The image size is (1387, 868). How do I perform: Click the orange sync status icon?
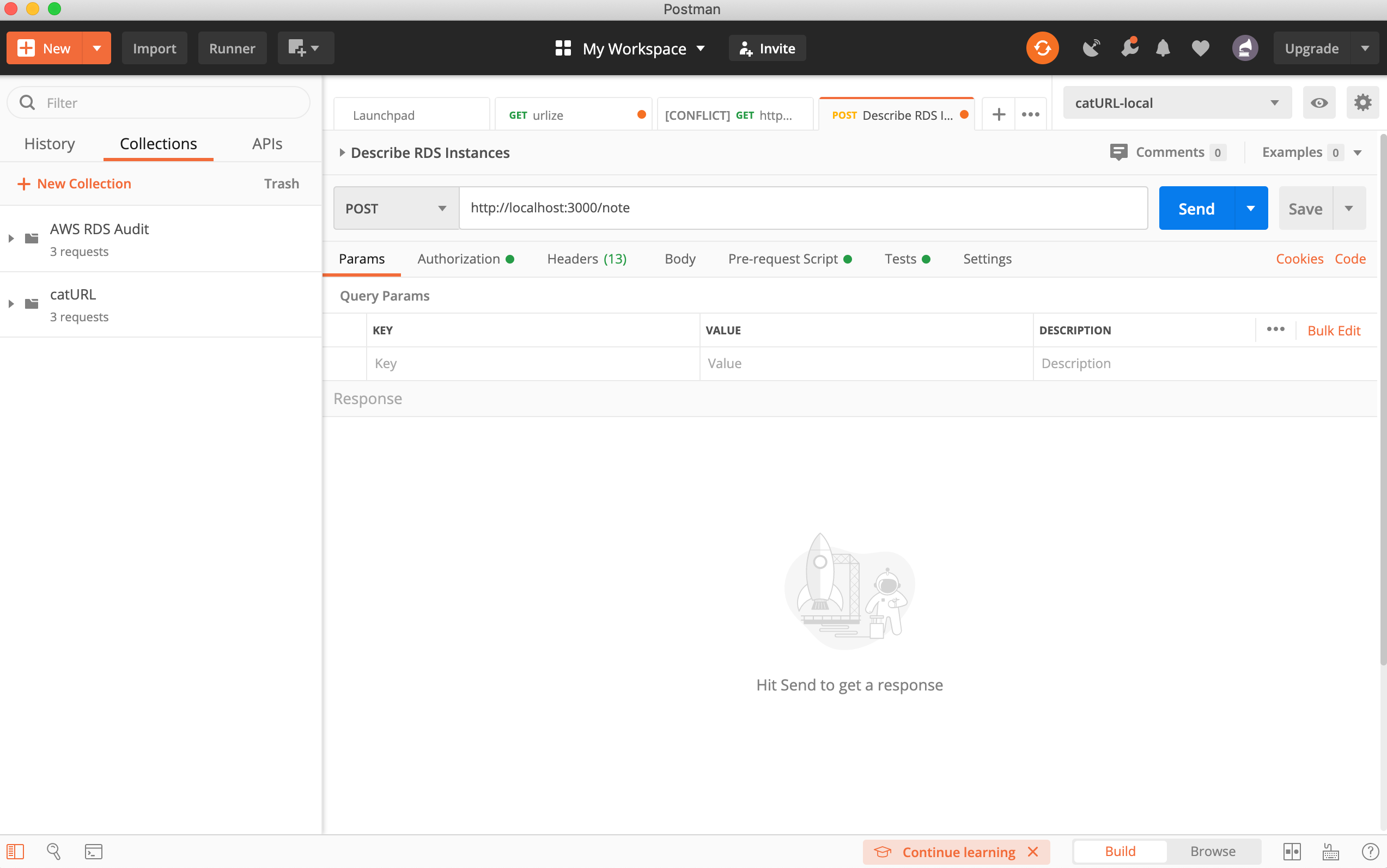(x=1042, y=48)
